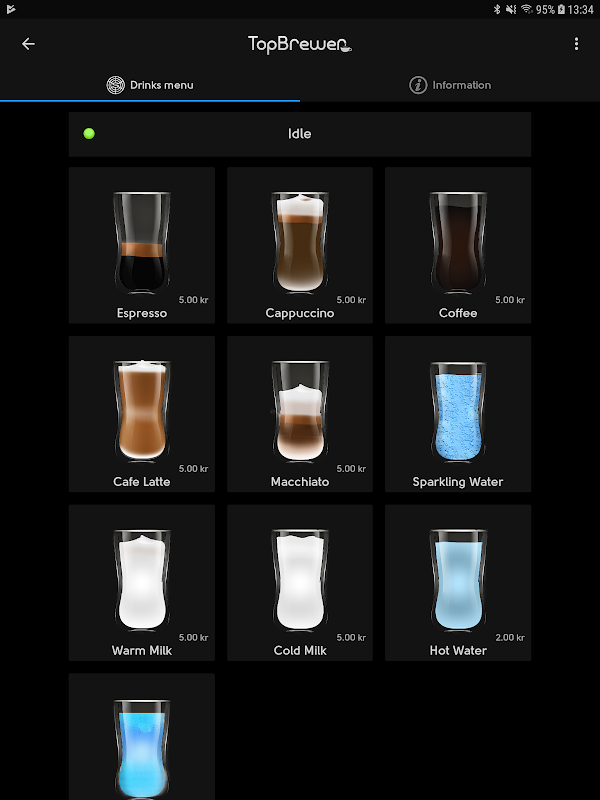Image resolution: width=600 pixels, height=800 pixels.
Task: Pick the Warm Milk glass
Action: click(142, 581)
